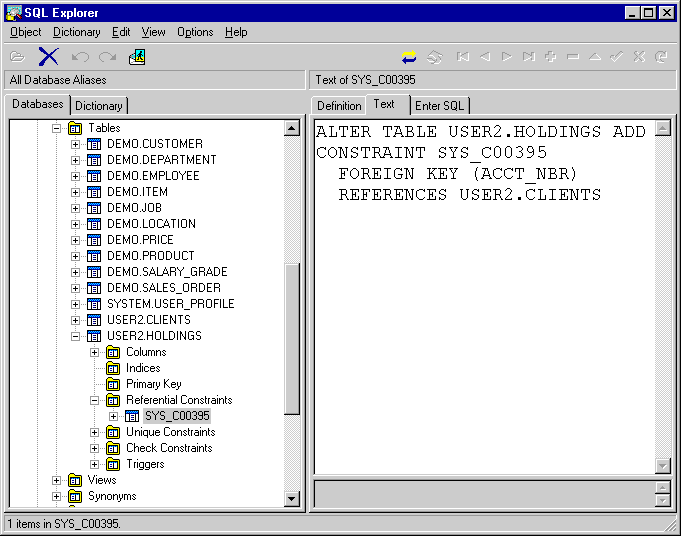Click tree scrollbar up arrow
This screenshot has width=681, height=536.
coord(292,128)
